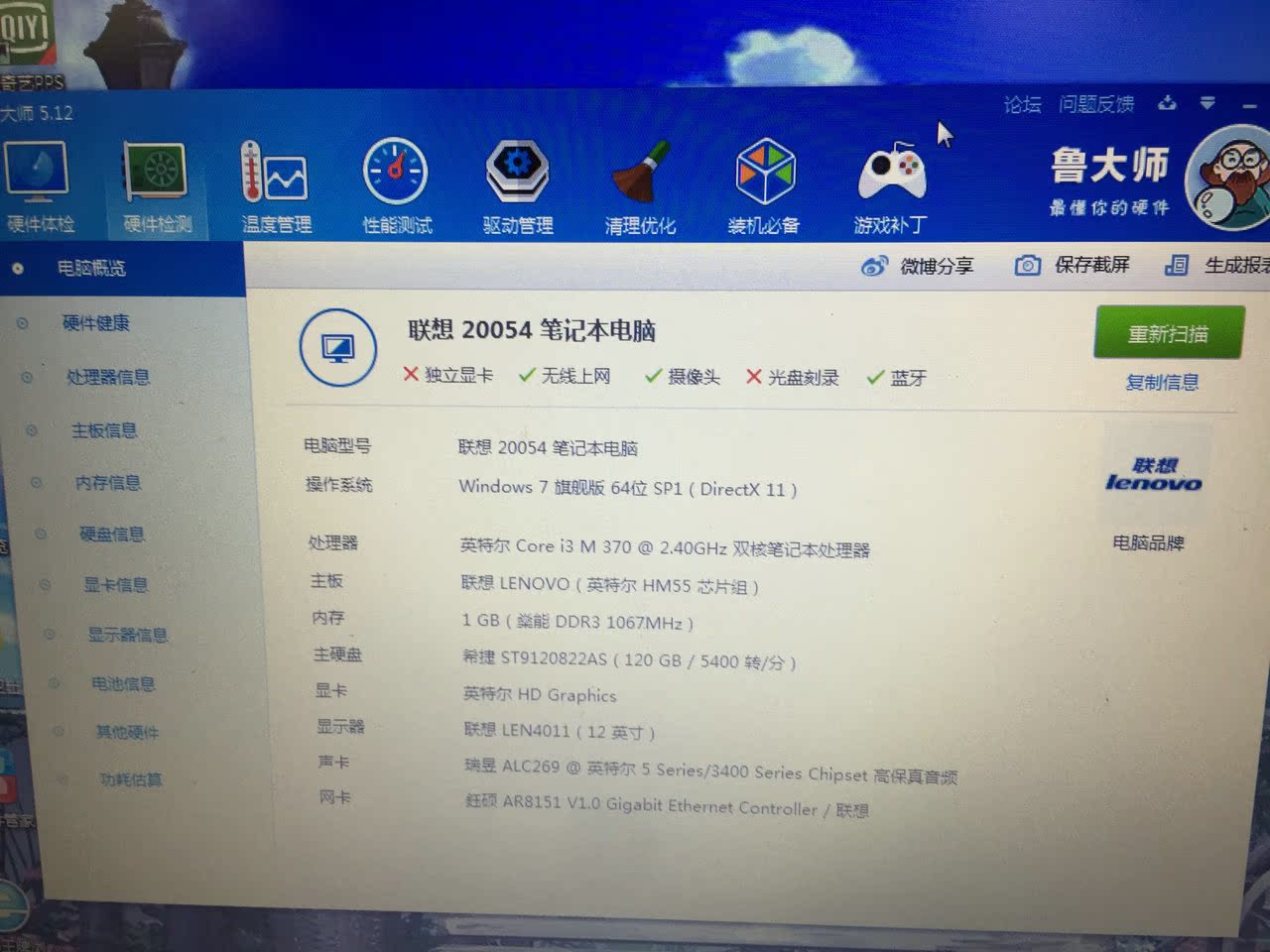Open title bar dropdown menu arrow
Screen dimensions: 1270x952
[x=1207, y=103]
